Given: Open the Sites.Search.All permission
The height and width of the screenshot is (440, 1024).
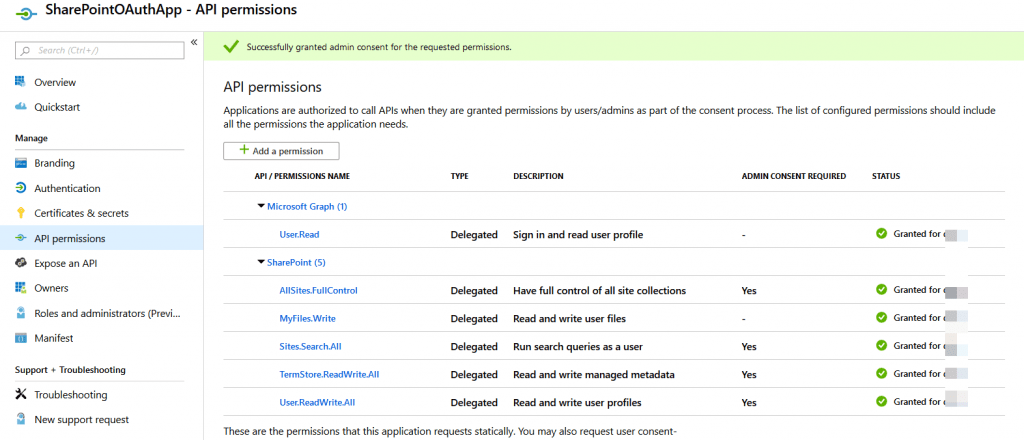Looking at the screenshot, I should coord(310,347).
